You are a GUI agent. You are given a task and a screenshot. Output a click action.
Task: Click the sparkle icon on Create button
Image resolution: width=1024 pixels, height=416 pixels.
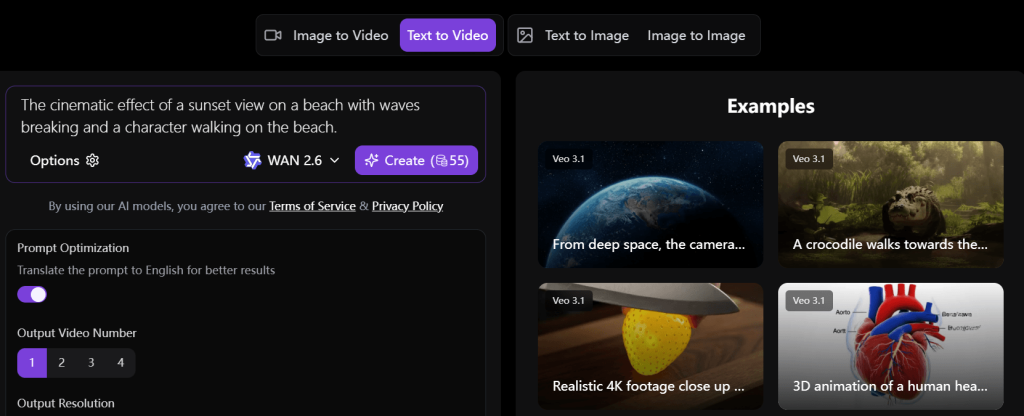pos(371,160)
